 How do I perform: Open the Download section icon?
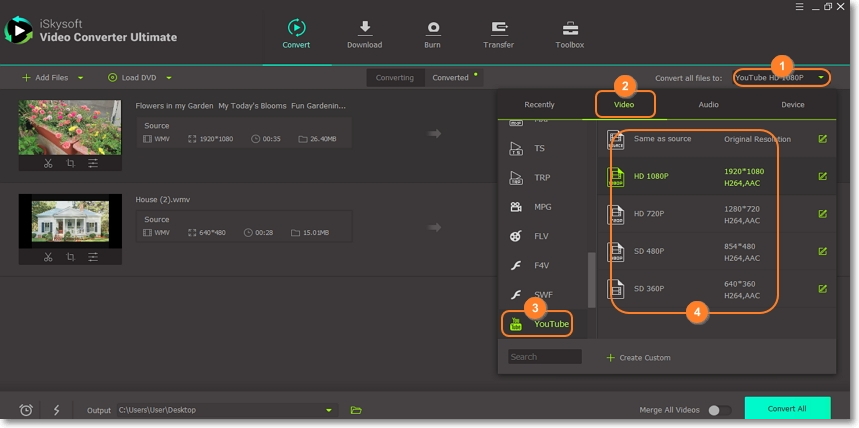coord(364,28)
